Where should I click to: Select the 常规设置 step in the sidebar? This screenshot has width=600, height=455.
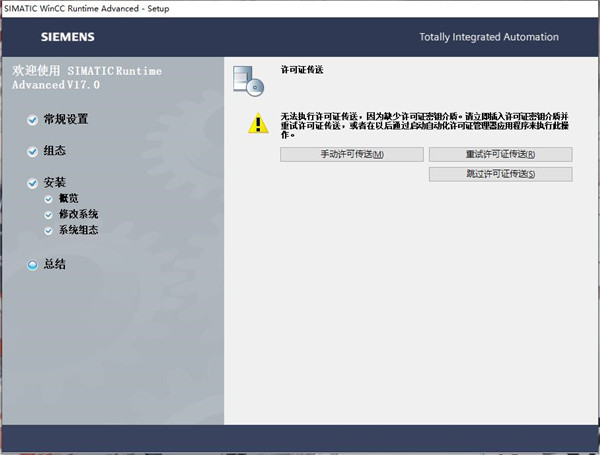pos(66,119)
